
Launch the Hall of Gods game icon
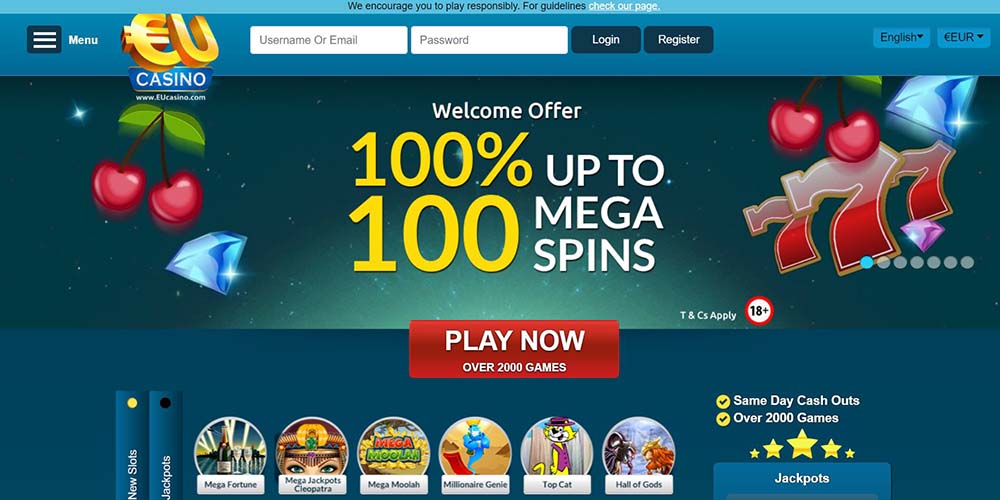pos(638,446)
